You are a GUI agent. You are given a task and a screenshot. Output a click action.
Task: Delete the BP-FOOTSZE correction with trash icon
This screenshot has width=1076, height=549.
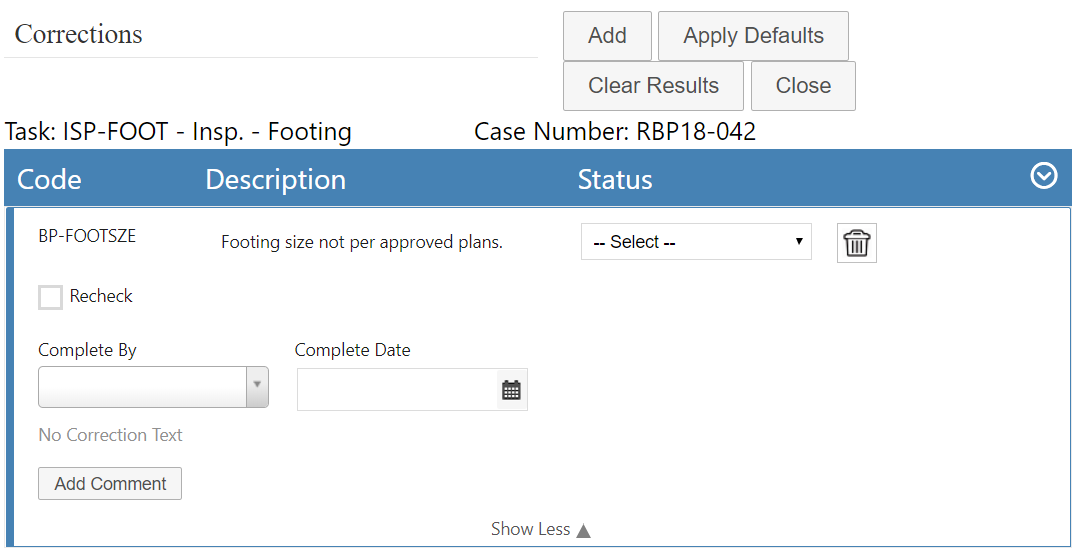tap(856, 243)
